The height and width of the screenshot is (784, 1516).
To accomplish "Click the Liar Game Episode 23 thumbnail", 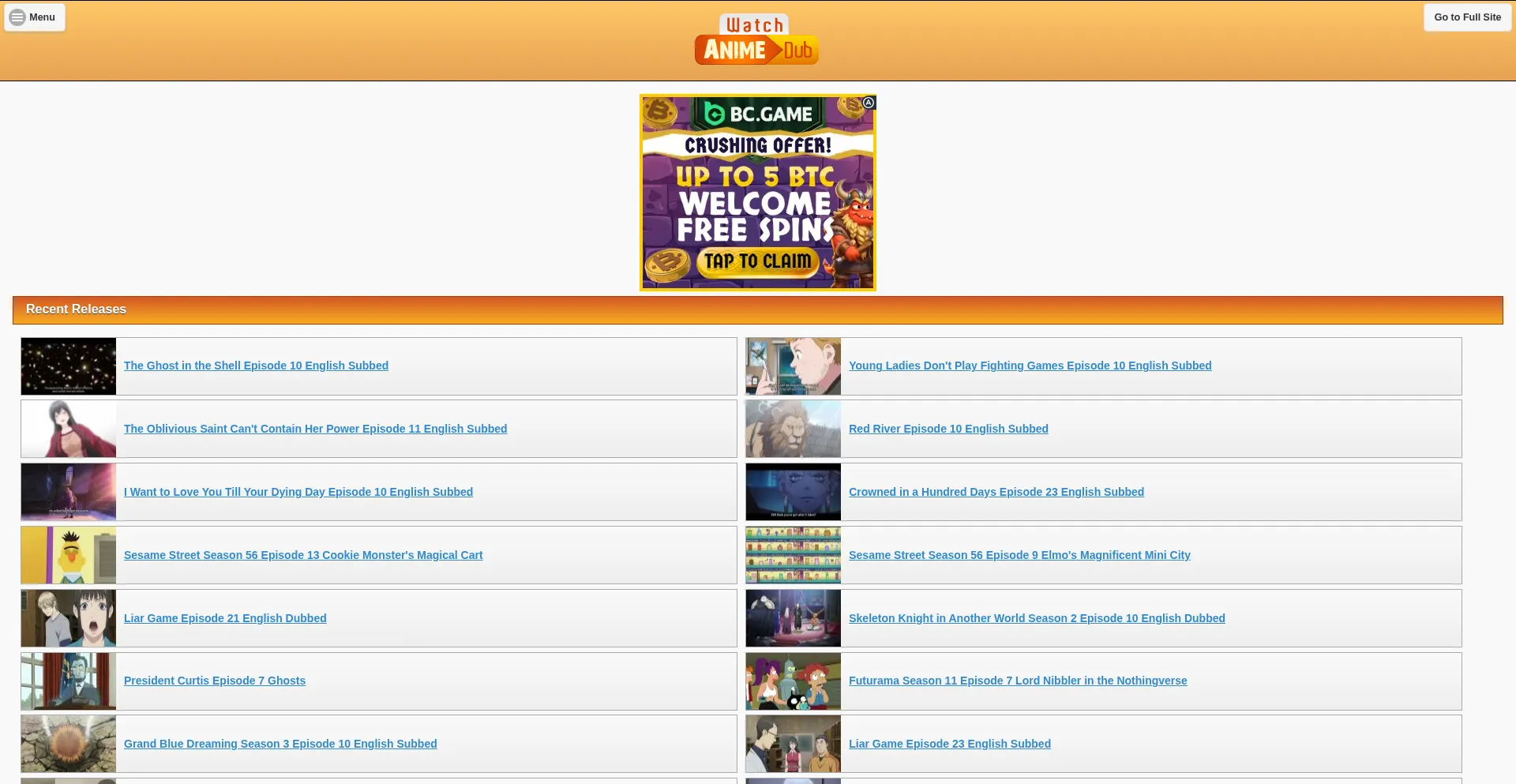I will [794, 744].
